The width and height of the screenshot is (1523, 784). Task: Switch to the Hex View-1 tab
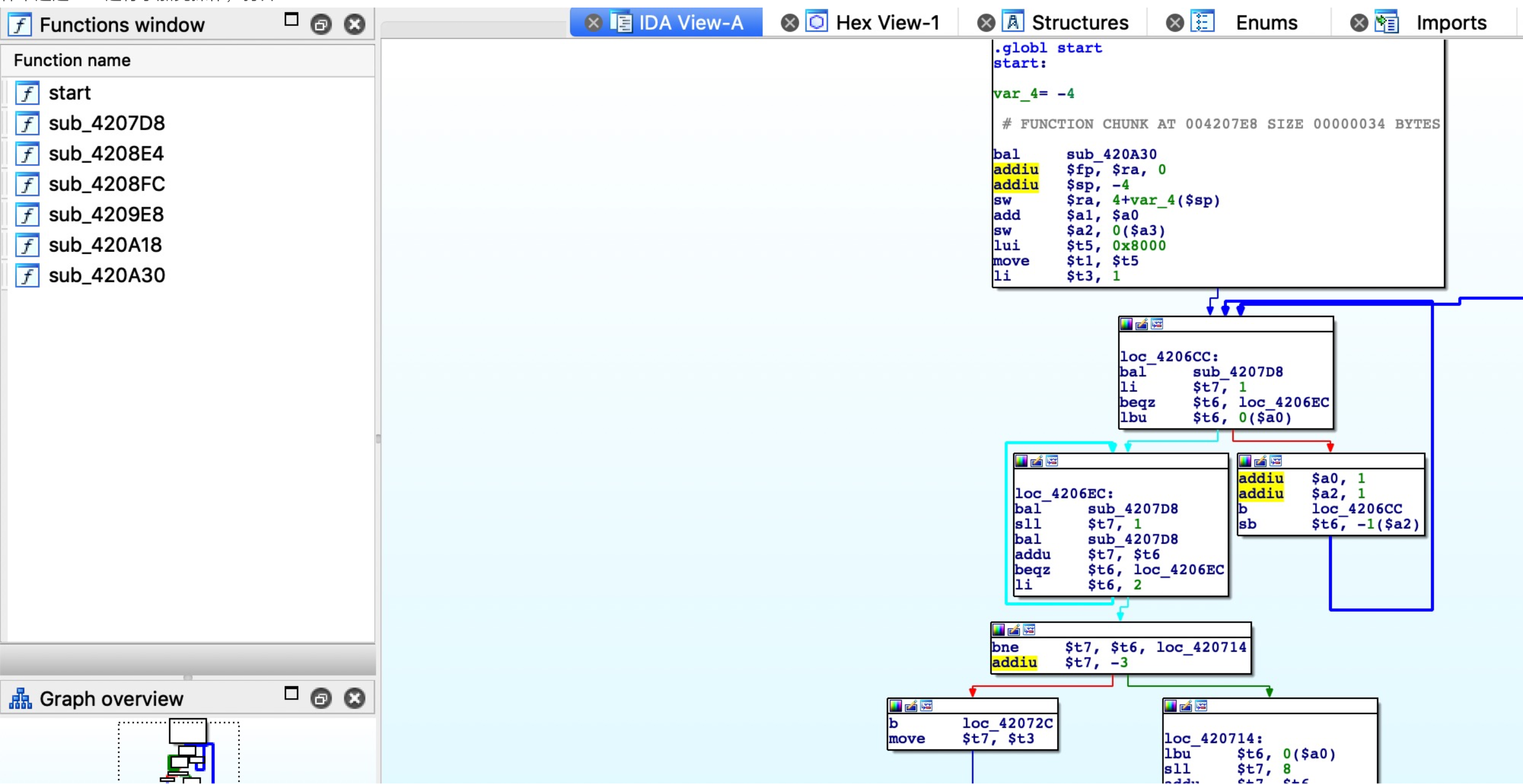click(886, 23)
